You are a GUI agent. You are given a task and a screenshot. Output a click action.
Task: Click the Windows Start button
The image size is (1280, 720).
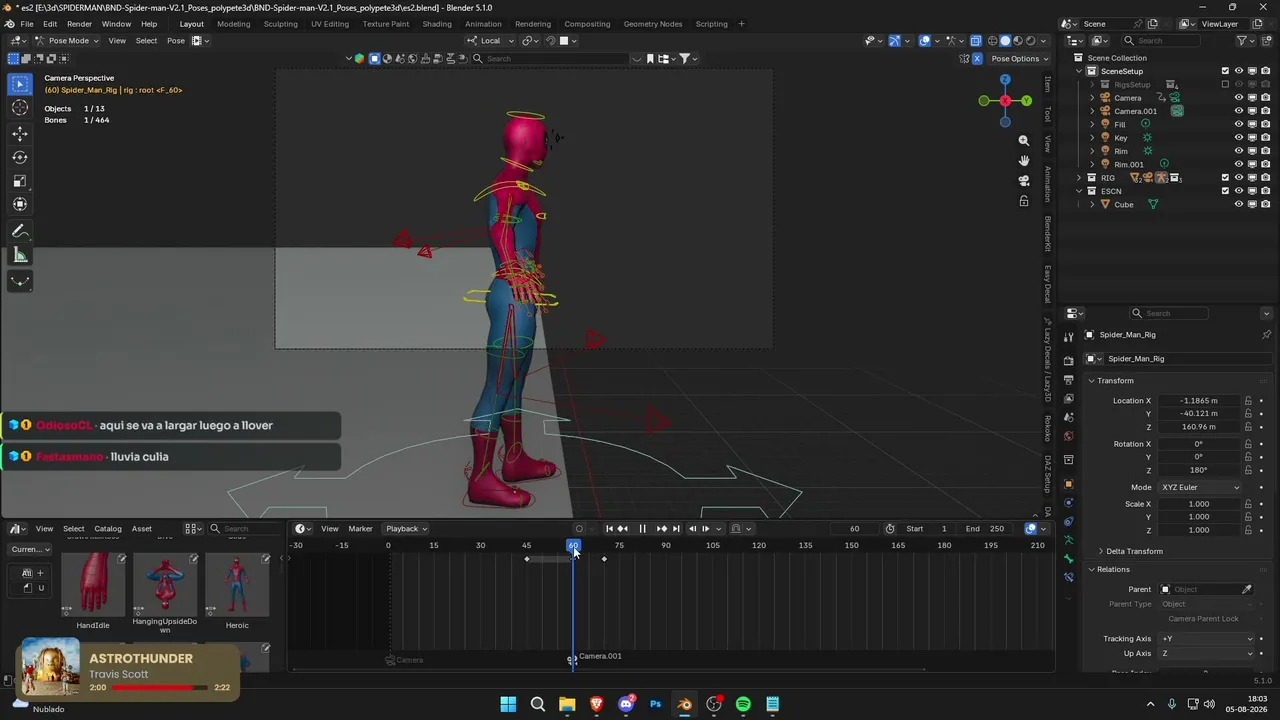(x=508, y=704)
